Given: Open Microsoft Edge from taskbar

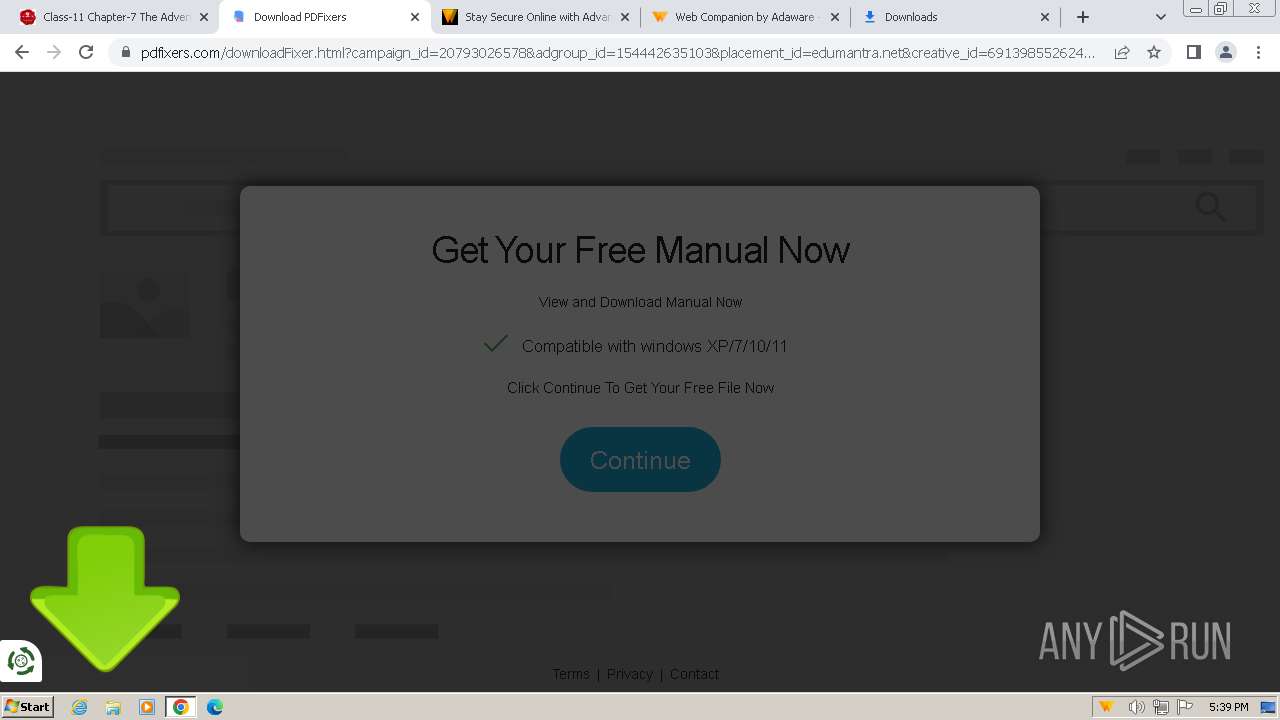Looking at the screenshot, I should point(215,707).
